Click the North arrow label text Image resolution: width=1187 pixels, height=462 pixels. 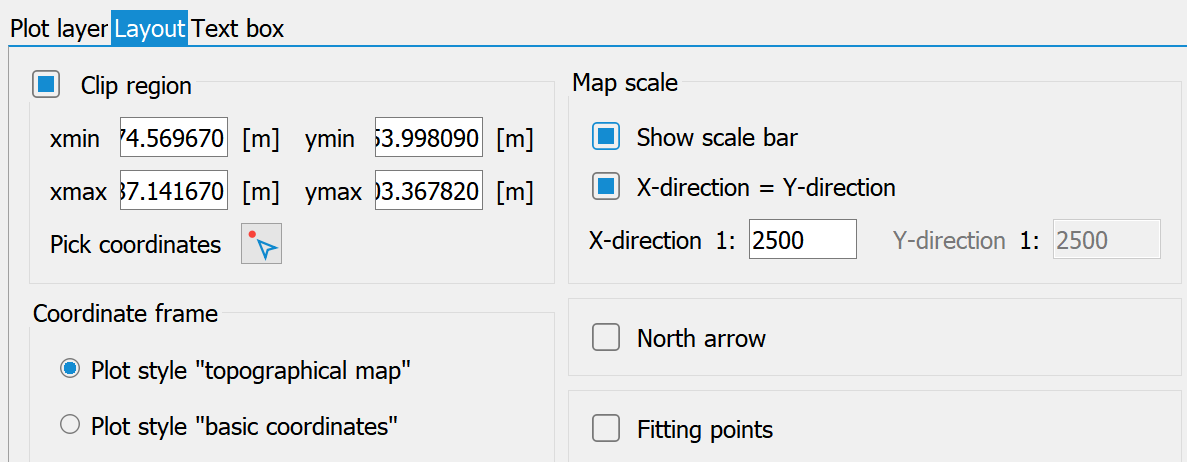(701, 339)
